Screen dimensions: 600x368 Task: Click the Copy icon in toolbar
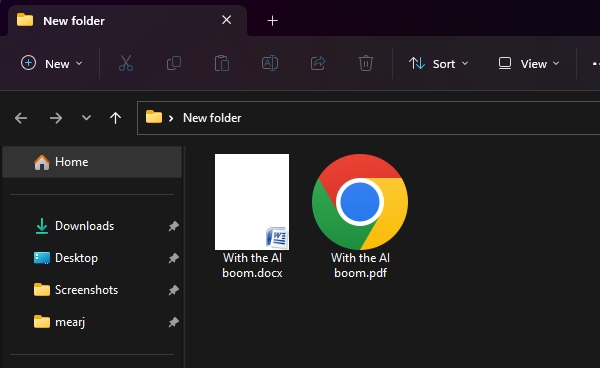[174, 63]
